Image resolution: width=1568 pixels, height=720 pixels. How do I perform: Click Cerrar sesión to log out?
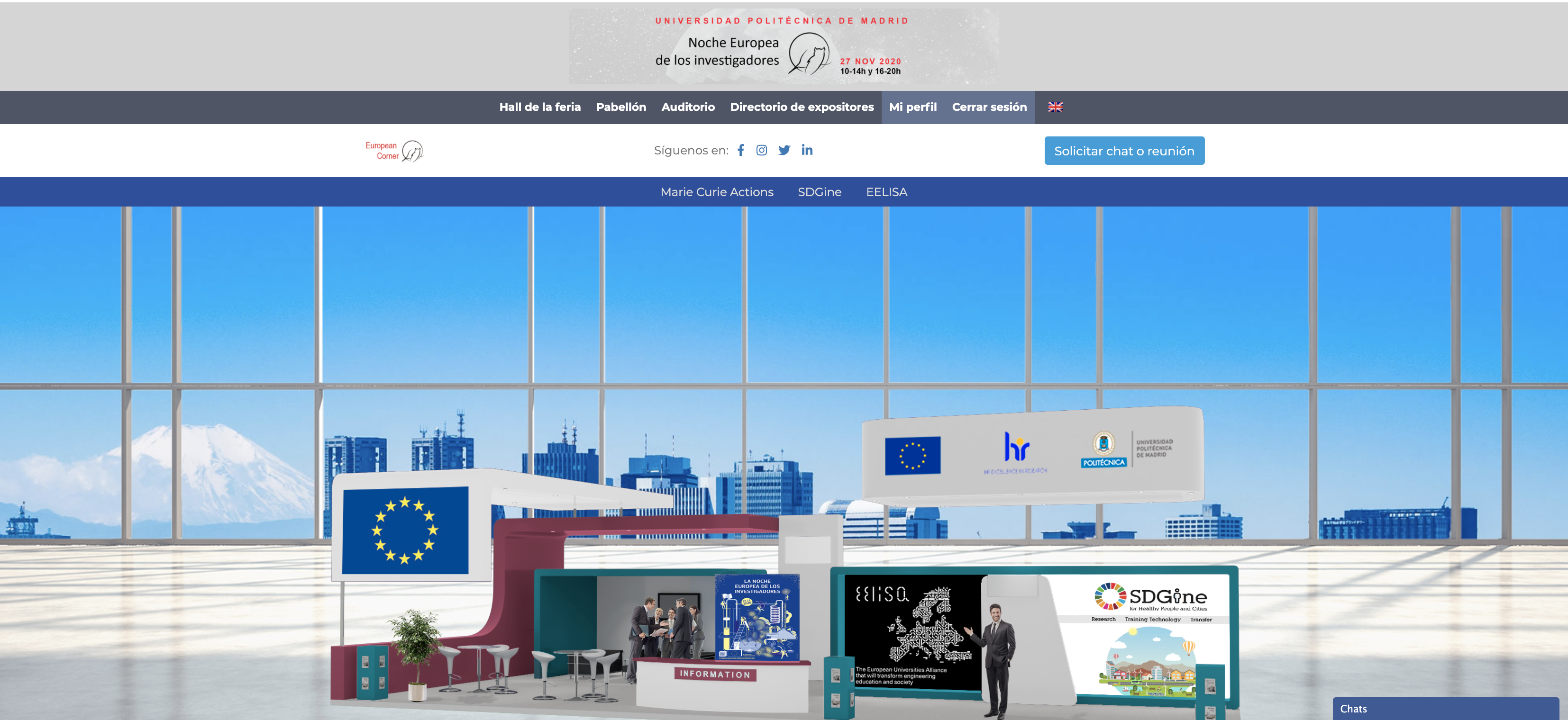pyautogui.click(x=989, y=107)
